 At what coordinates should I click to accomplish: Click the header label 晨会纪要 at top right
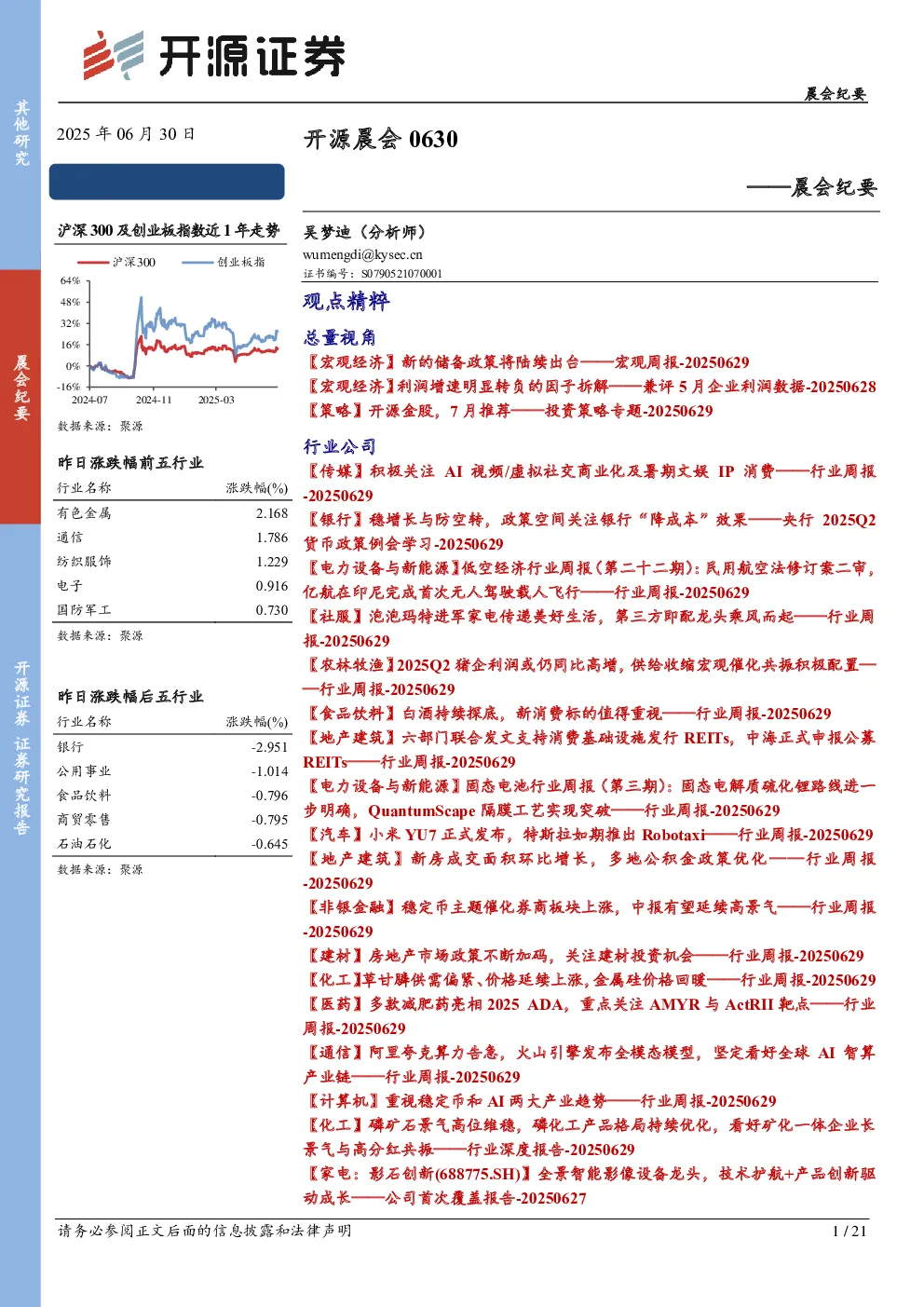(x=836, y=94)
